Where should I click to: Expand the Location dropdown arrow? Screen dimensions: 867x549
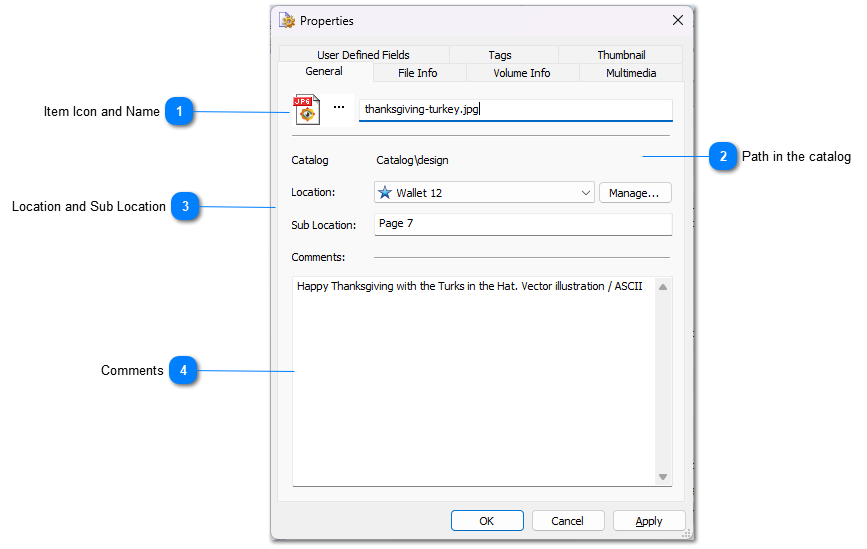[x=585, y=193]
